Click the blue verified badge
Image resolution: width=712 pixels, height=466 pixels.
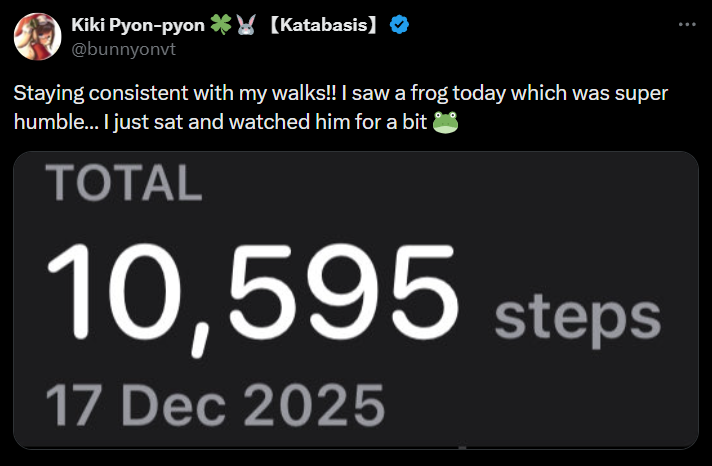click(398, 25)
